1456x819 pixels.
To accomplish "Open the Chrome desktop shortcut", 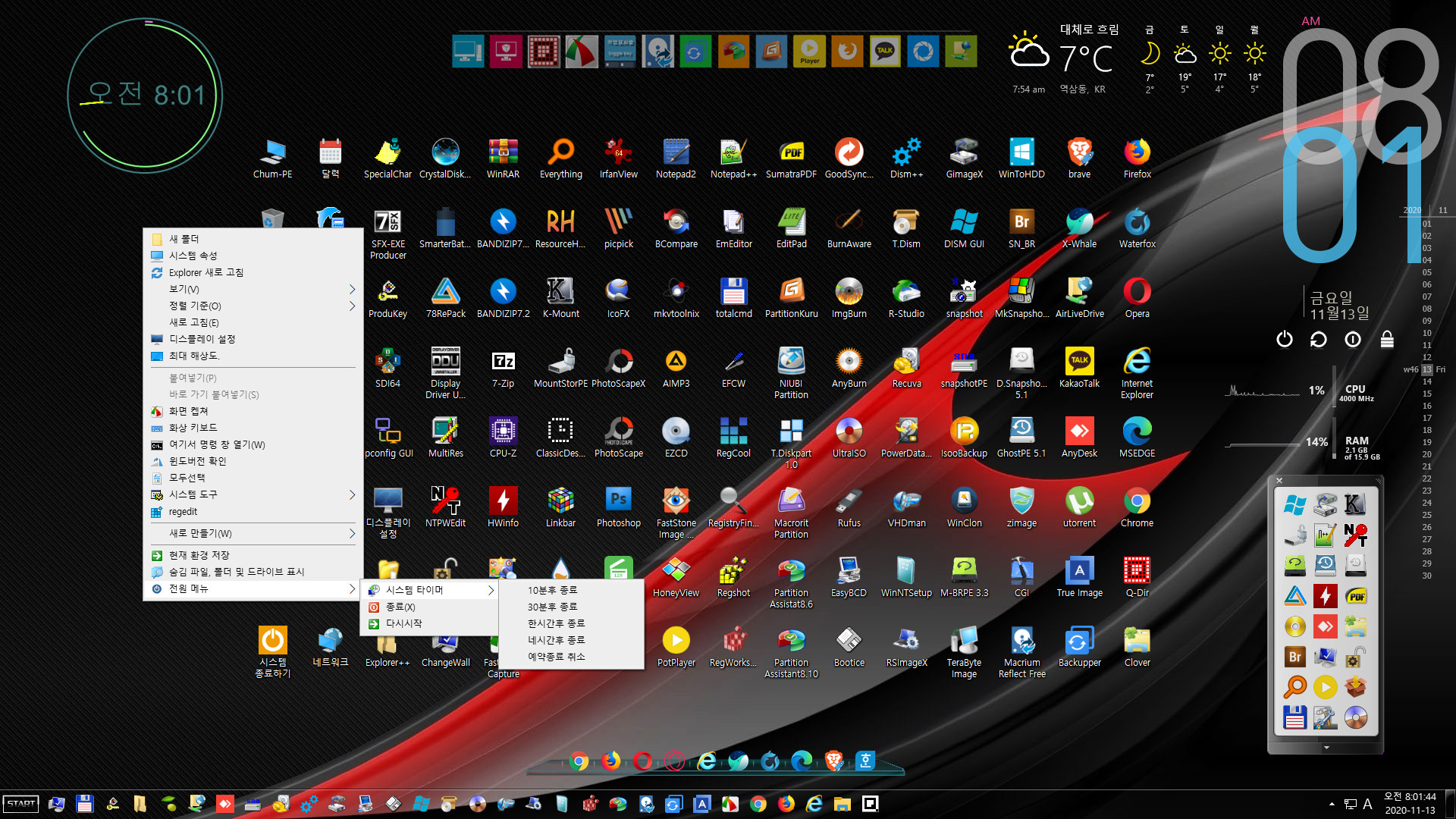I will pyautogui.click(x=1137, y=507).
